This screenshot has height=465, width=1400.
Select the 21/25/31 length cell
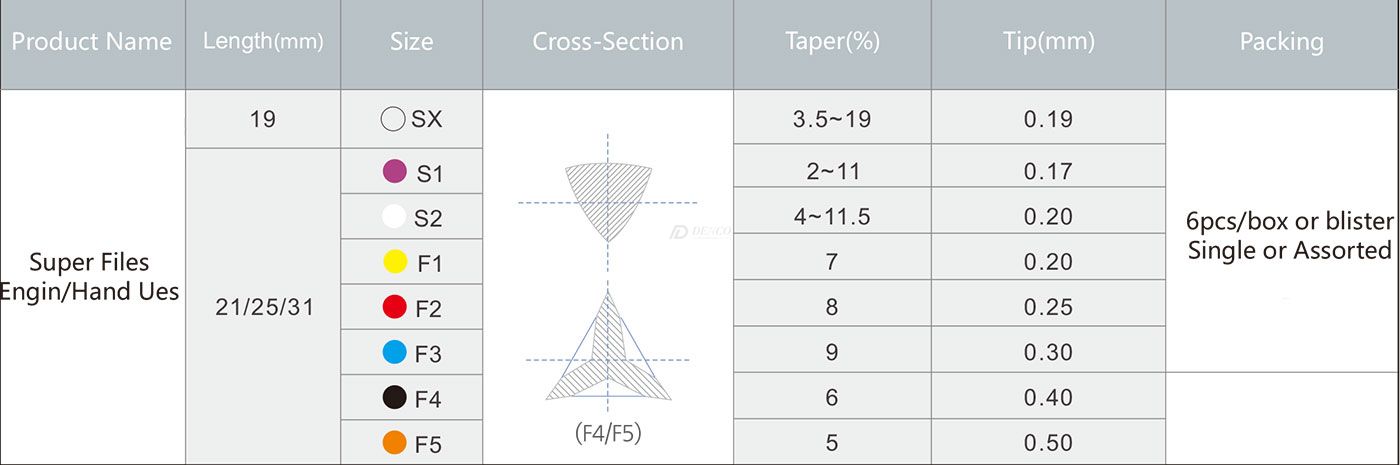[x=264, y=307]
